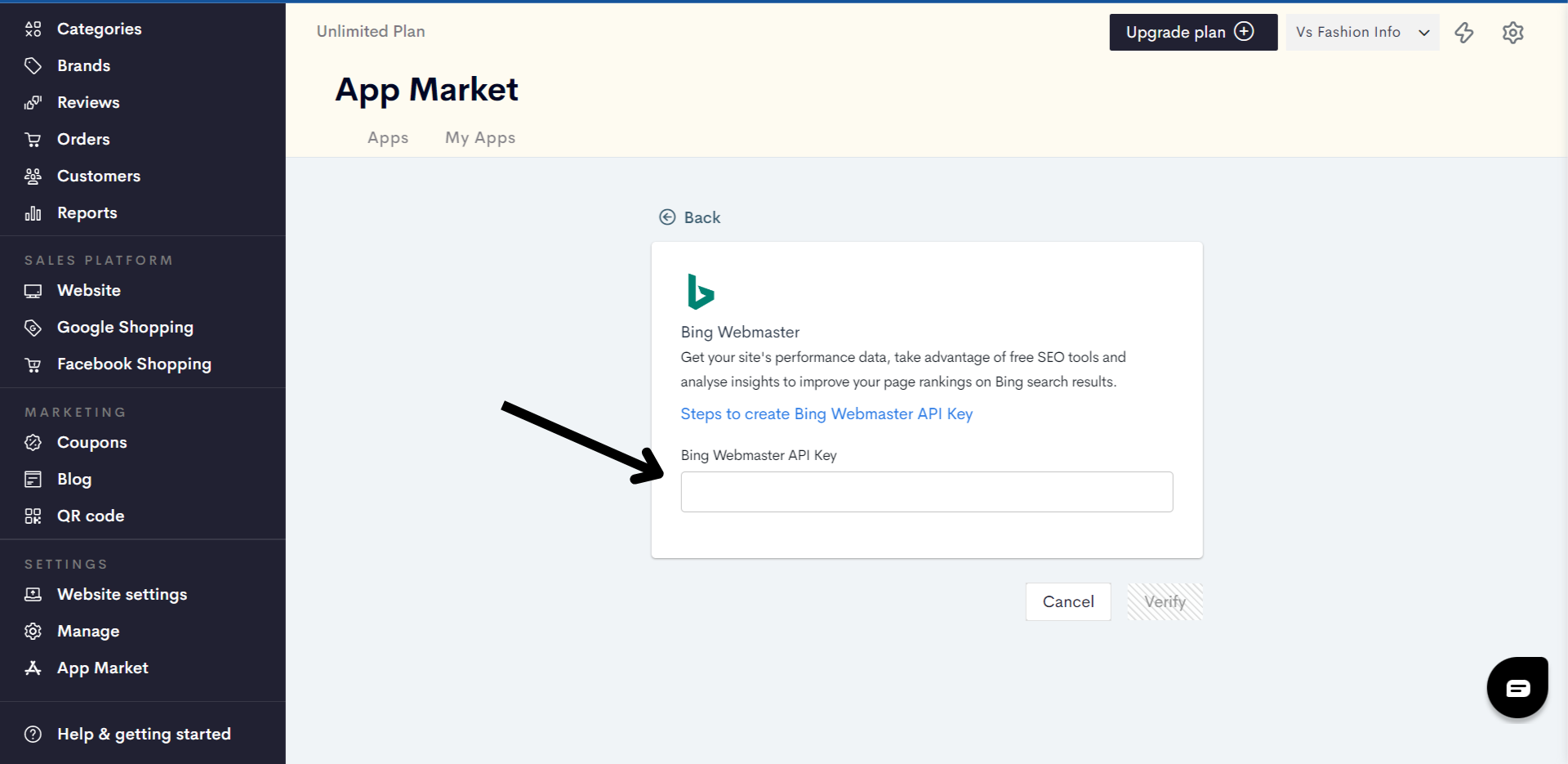Click the Customers people icon

(33, 176)
